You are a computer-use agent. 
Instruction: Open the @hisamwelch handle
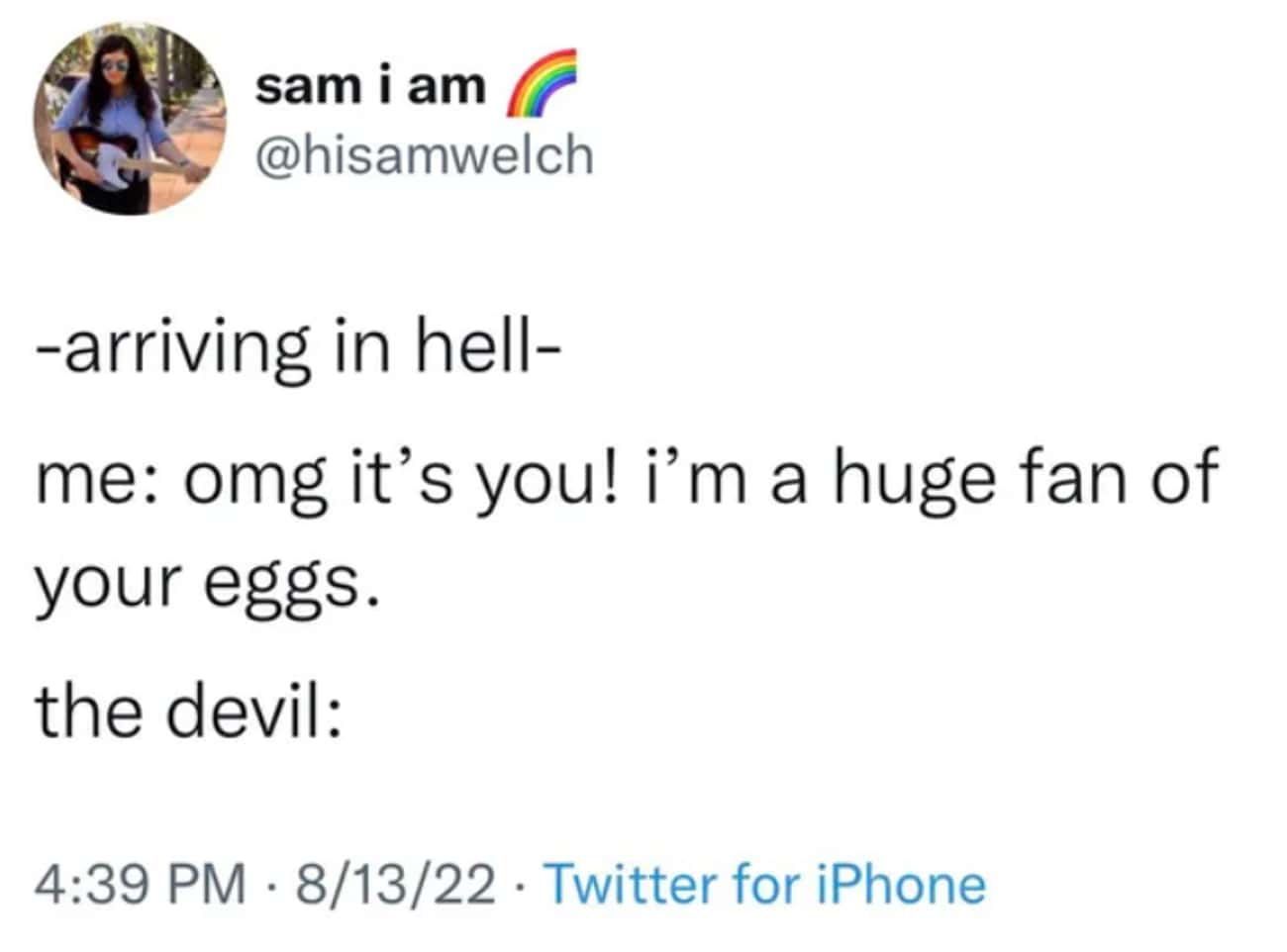425,155
